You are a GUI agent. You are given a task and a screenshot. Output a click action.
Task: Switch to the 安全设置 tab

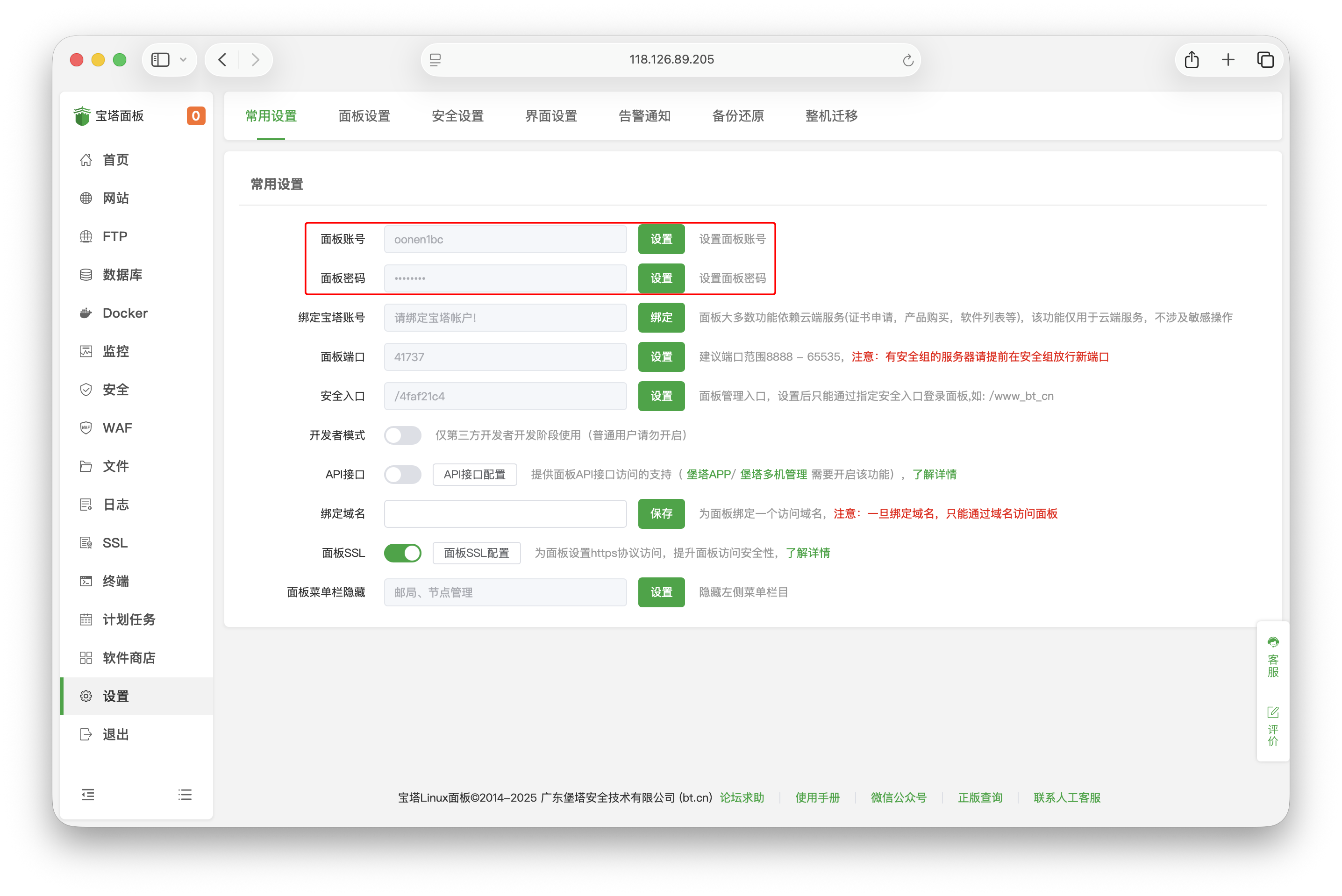(457, 116)
